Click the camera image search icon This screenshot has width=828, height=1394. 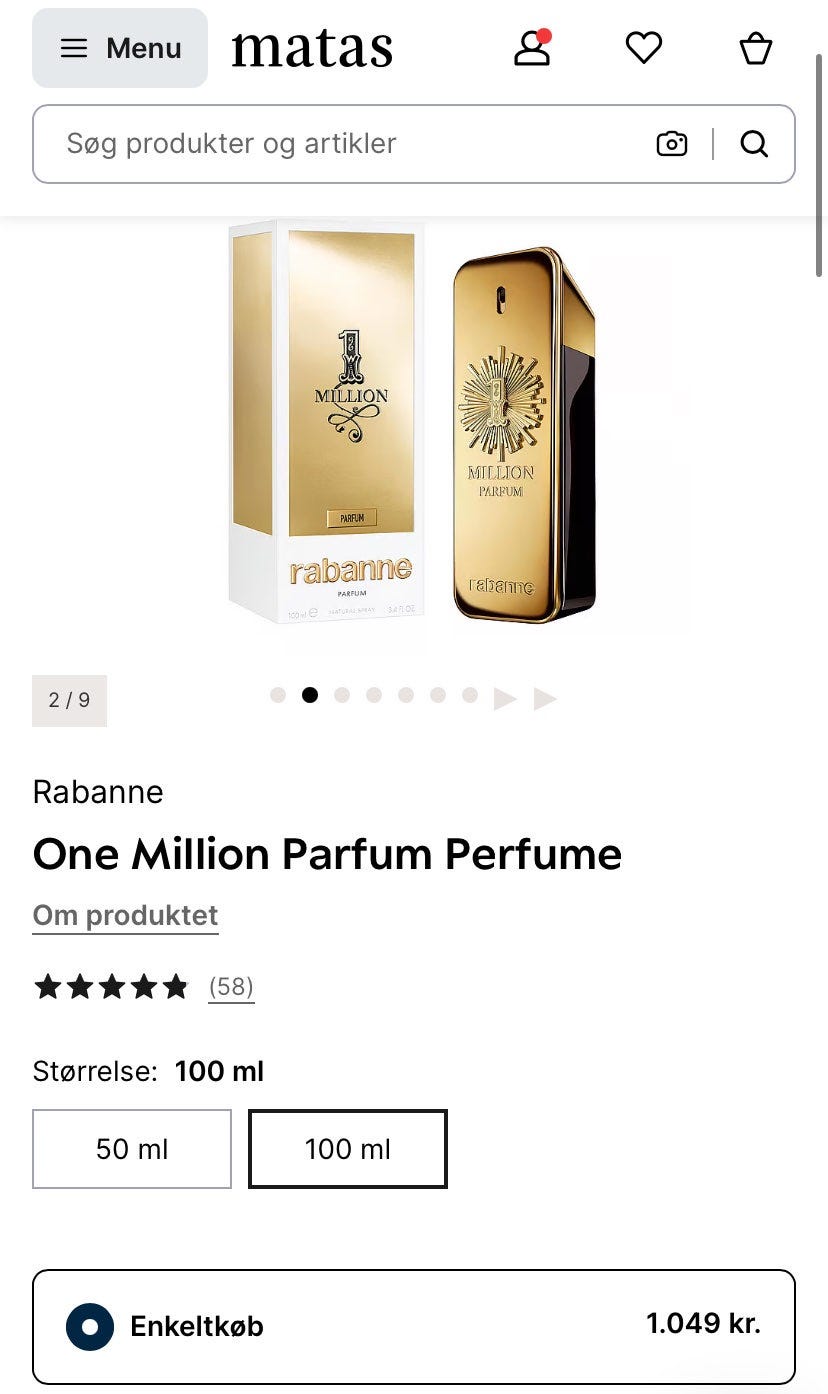(672, 144)
